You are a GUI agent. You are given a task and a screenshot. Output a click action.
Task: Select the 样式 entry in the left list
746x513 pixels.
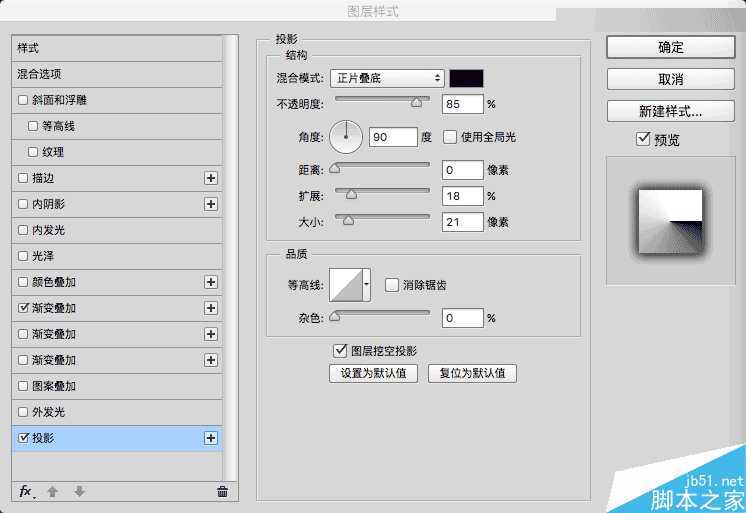click(x=117, y=48)
